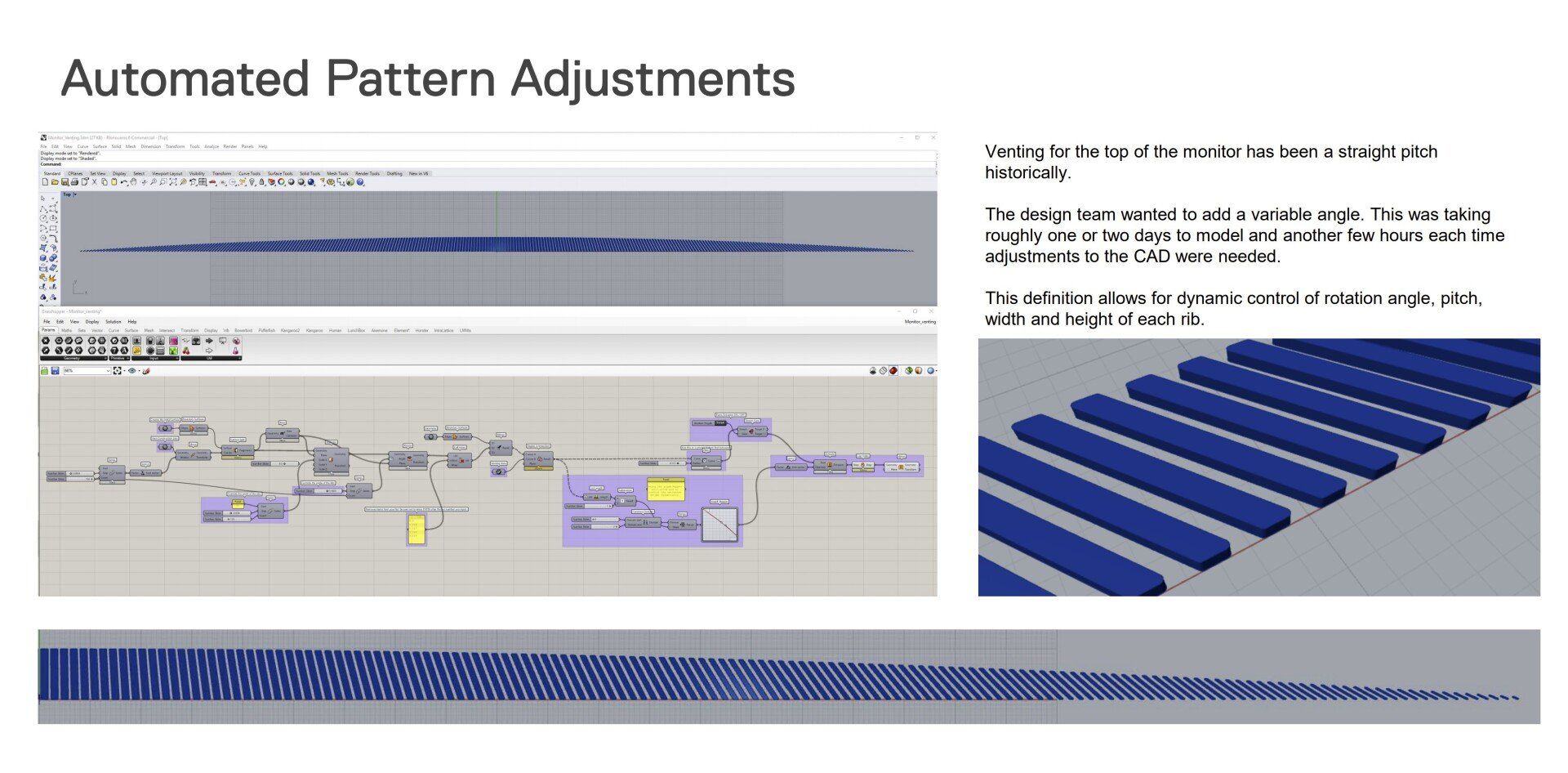Click the Copy icon in Rhino toolbar
The image size is (1568, 773).
[105, 181]
